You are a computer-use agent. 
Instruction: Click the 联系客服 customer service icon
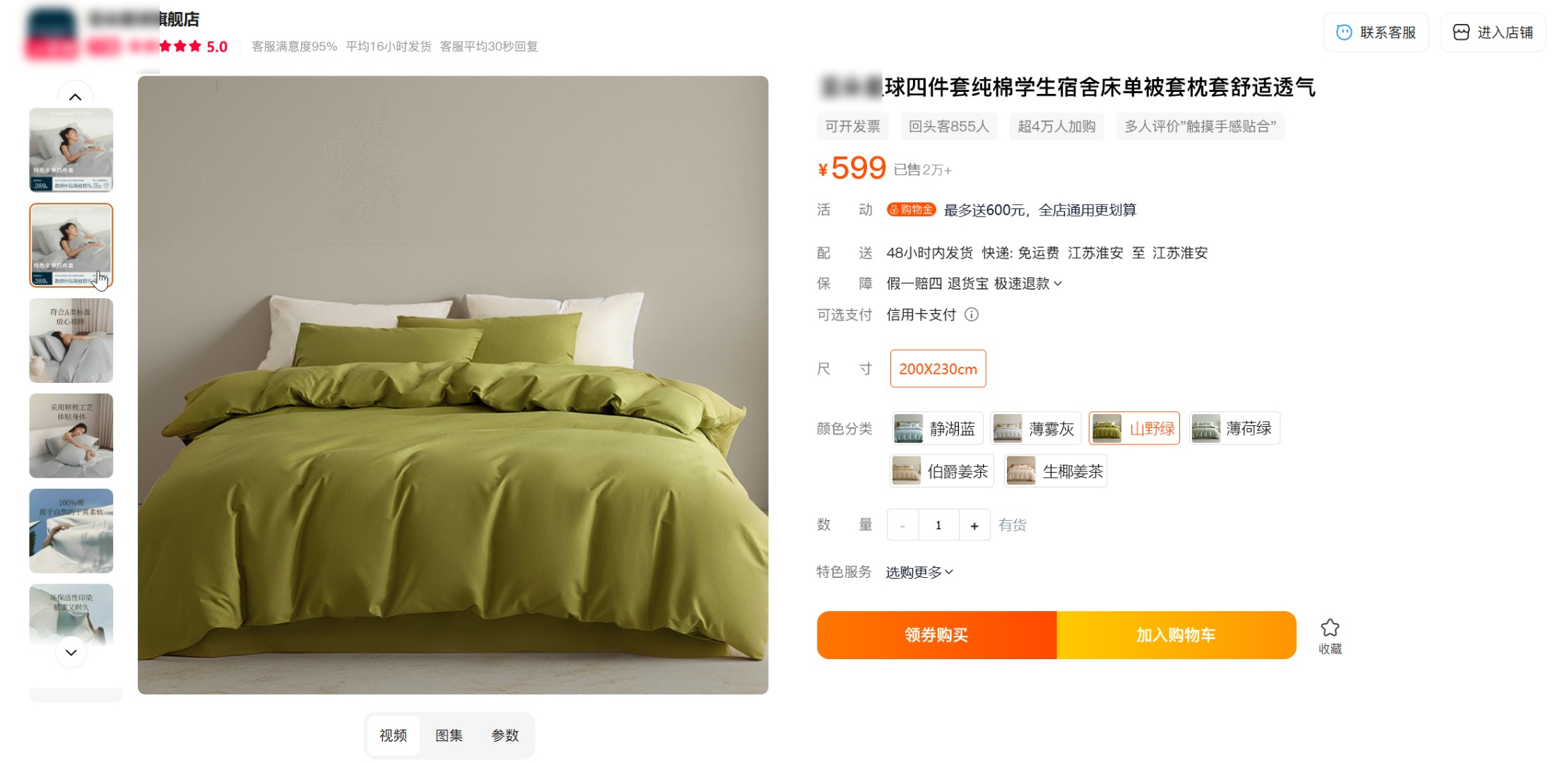(x=1343, y=32)
